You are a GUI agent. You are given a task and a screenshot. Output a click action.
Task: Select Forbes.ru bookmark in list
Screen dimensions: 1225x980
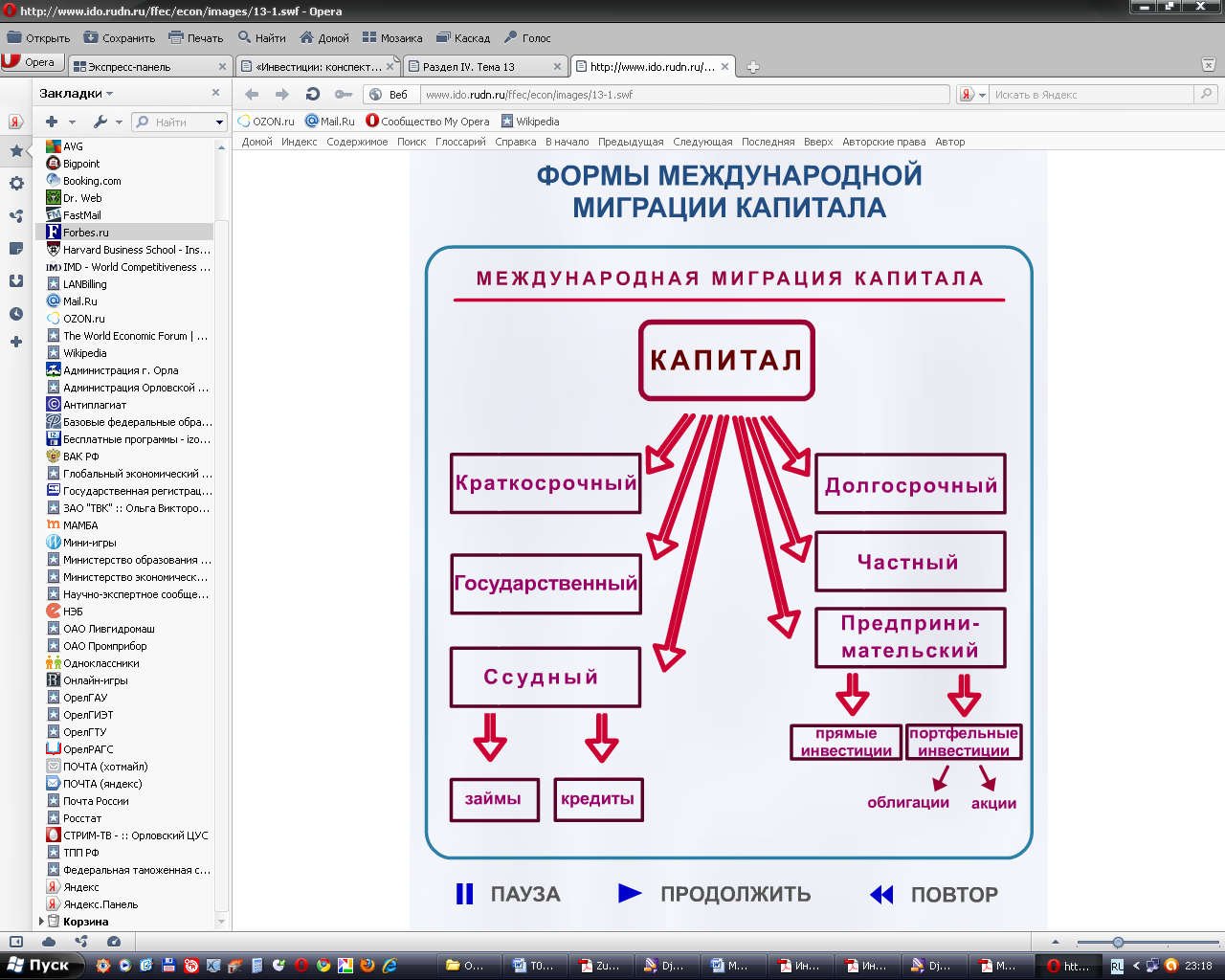point(124,233)
